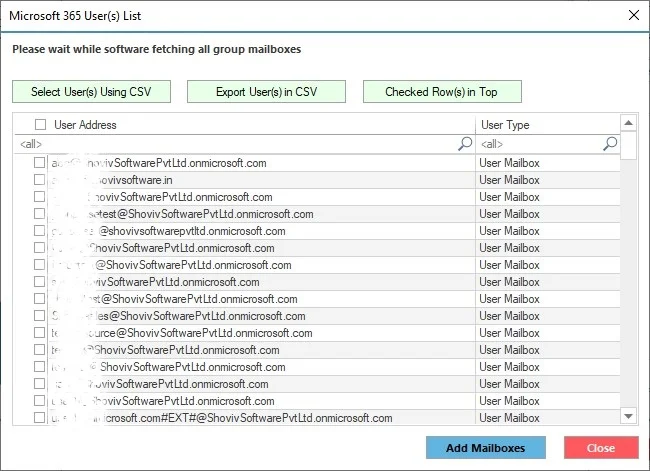Click Checked Row(s) in Top button
The height and width of the screenshot is (471, 650).
click(442, 92)
